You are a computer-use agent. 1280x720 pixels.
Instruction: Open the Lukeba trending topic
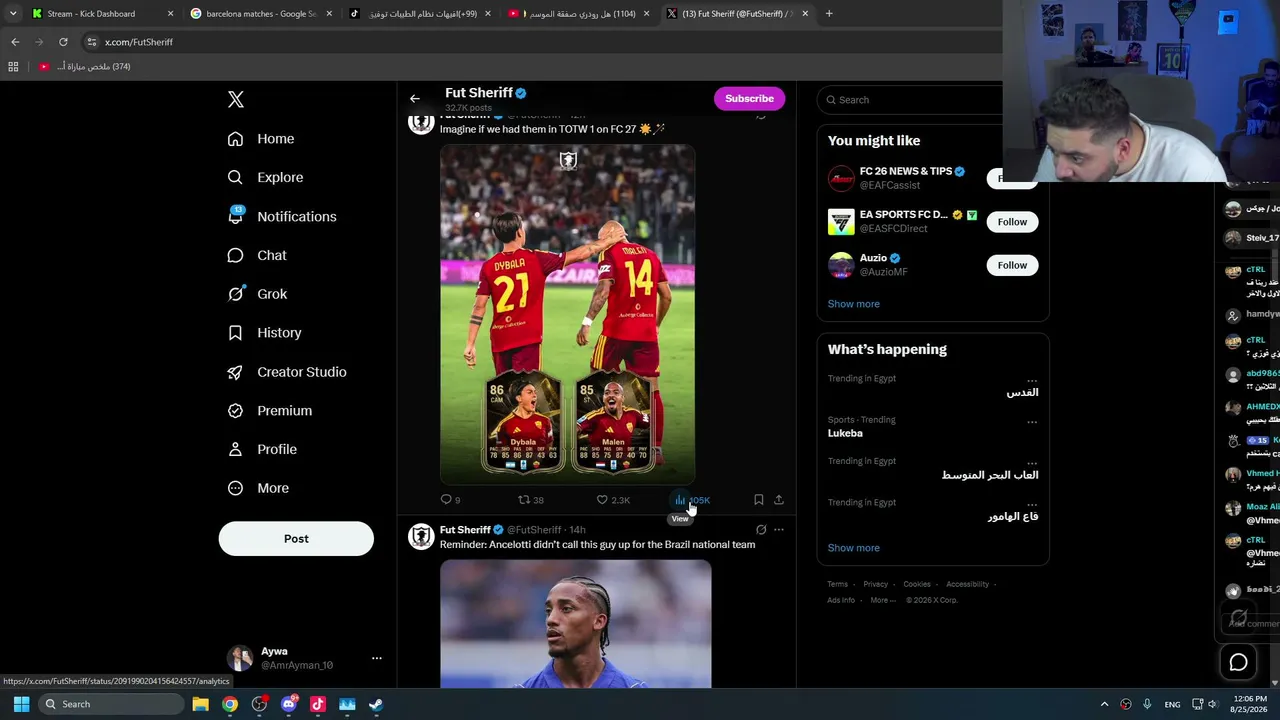(x=845, y=434)
